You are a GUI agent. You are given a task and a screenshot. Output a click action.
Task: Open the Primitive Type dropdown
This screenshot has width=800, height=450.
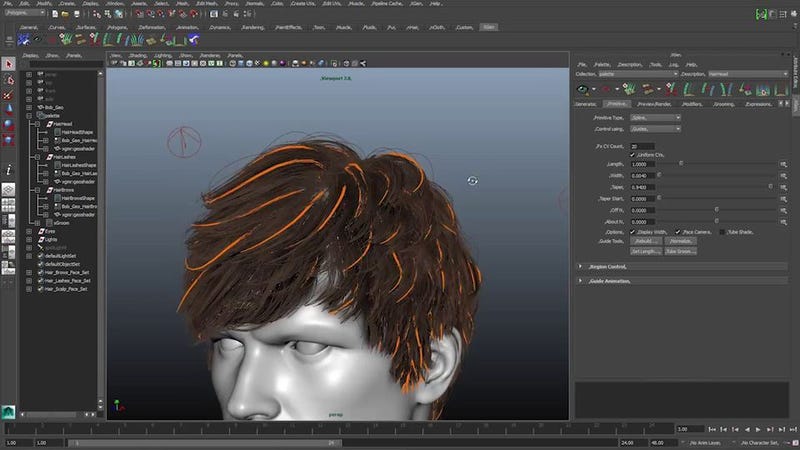pos(655,118)
